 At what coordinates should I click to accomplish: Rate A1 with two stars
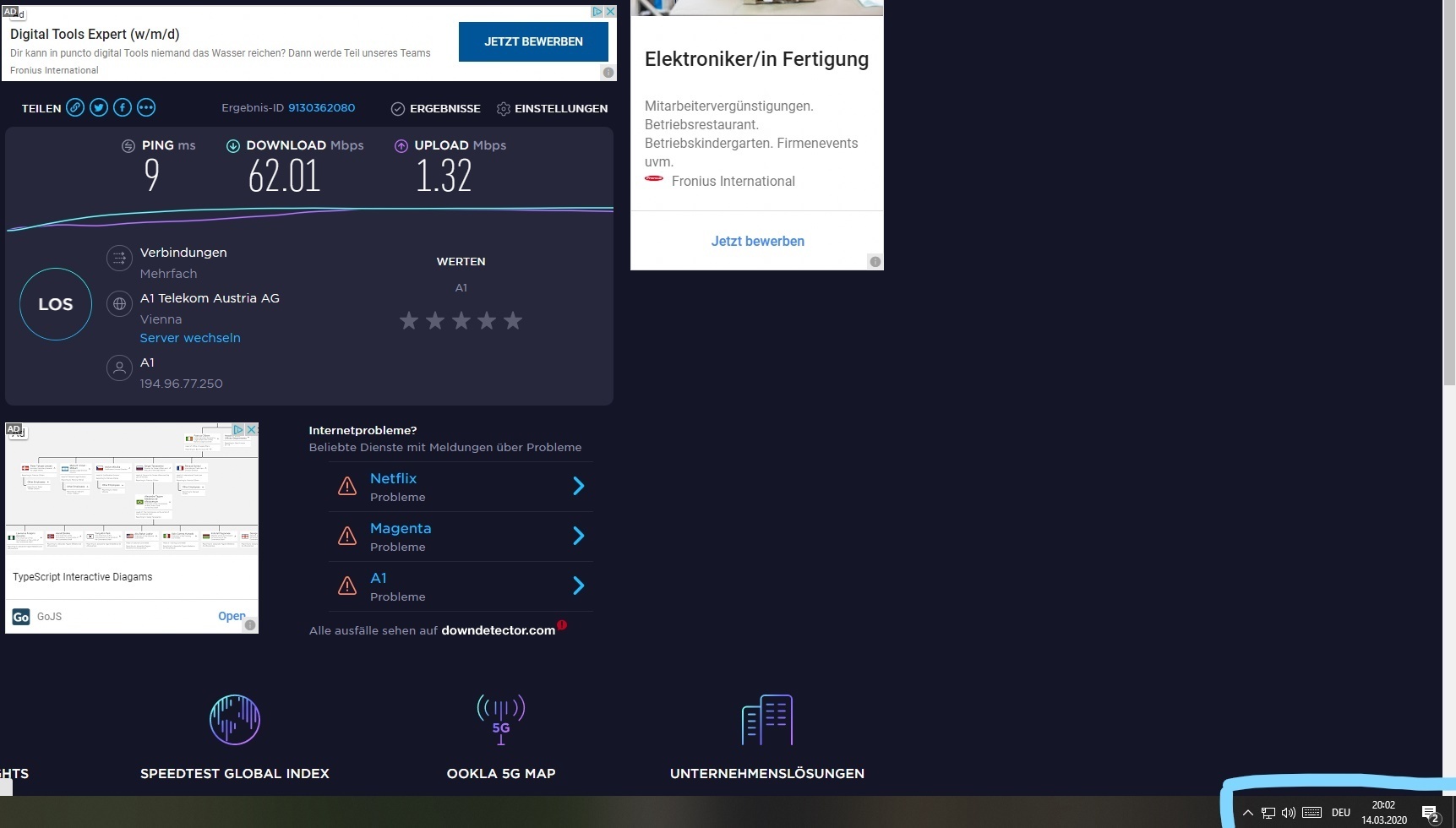click(435, 320)
